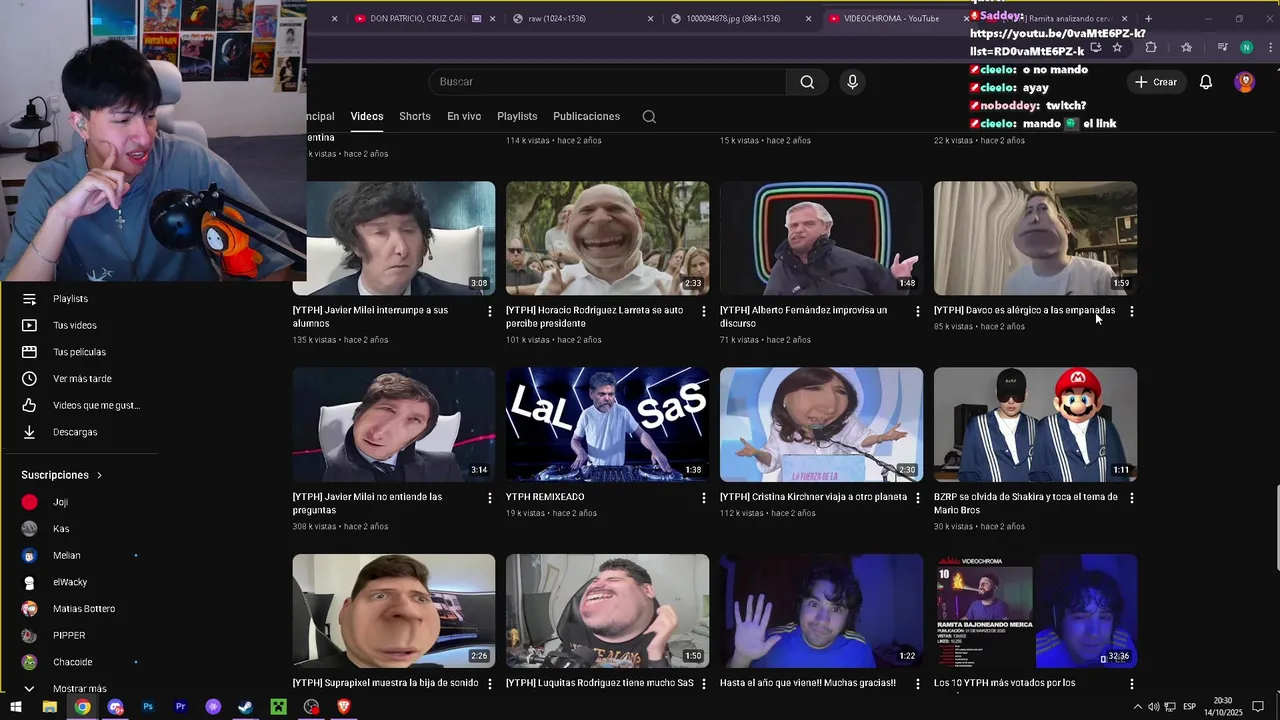This screenshot has width=1280, height=720.
Task: Switch to Playlists channel tab
Action: pyautogui.click(x=517, y=116)
